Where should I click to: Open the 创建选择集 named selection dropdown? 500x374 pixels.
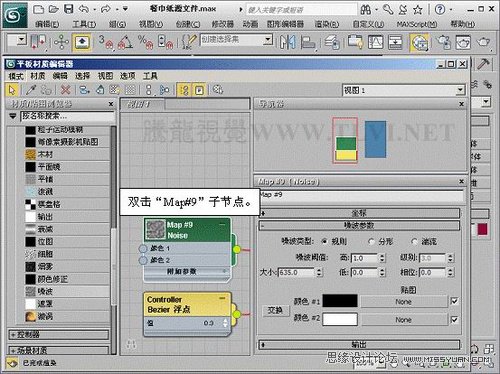coord(267,40)
